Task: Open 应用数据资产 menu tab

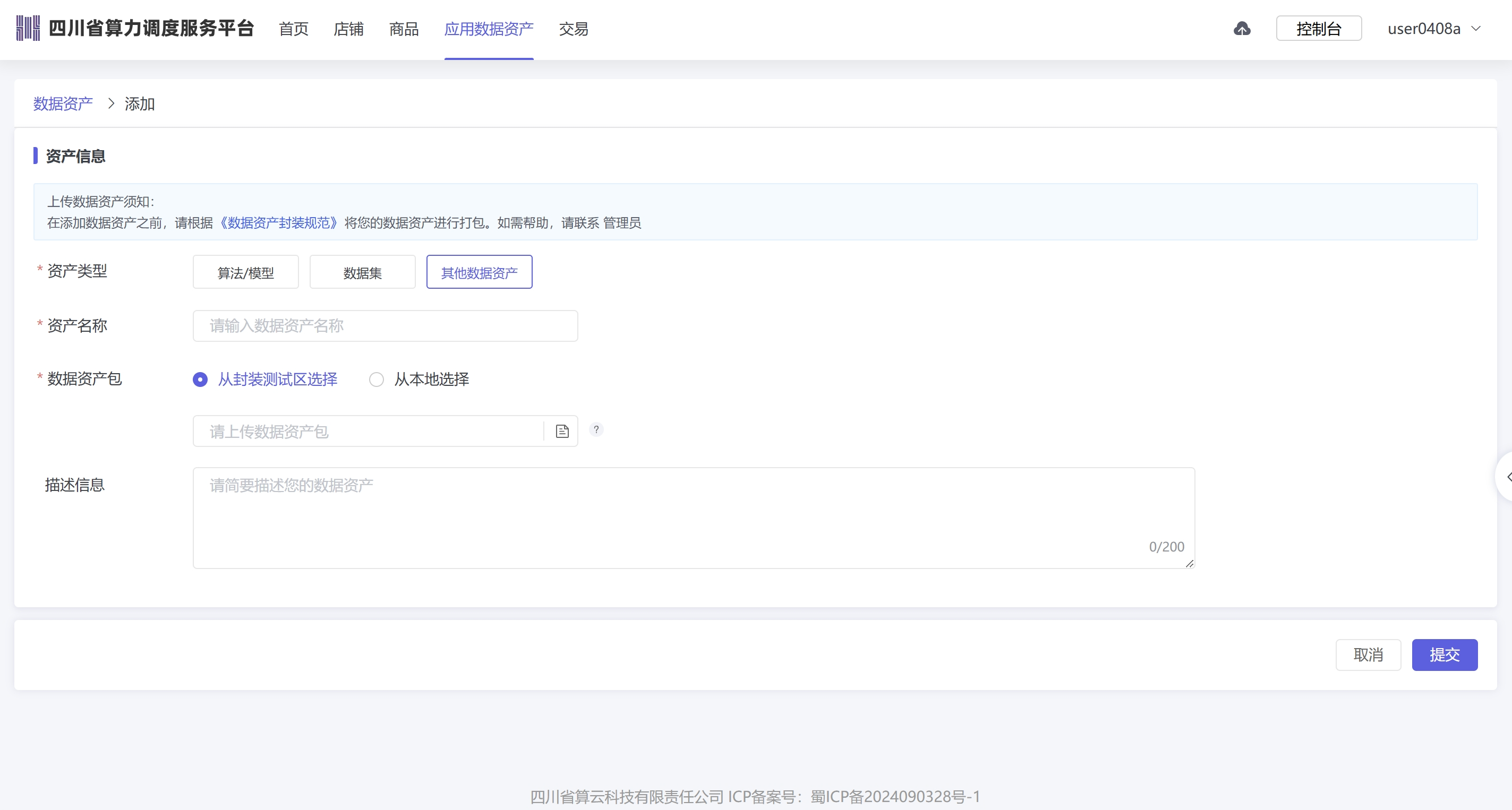Action: [489, 29]
